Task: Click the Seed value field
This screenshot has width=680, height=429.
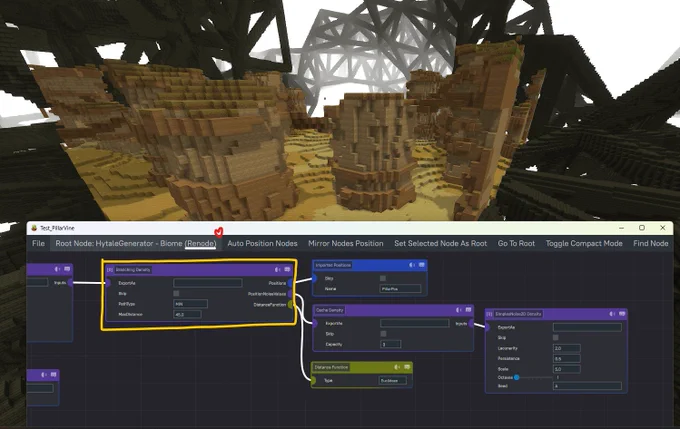Action: click(587, 386)
